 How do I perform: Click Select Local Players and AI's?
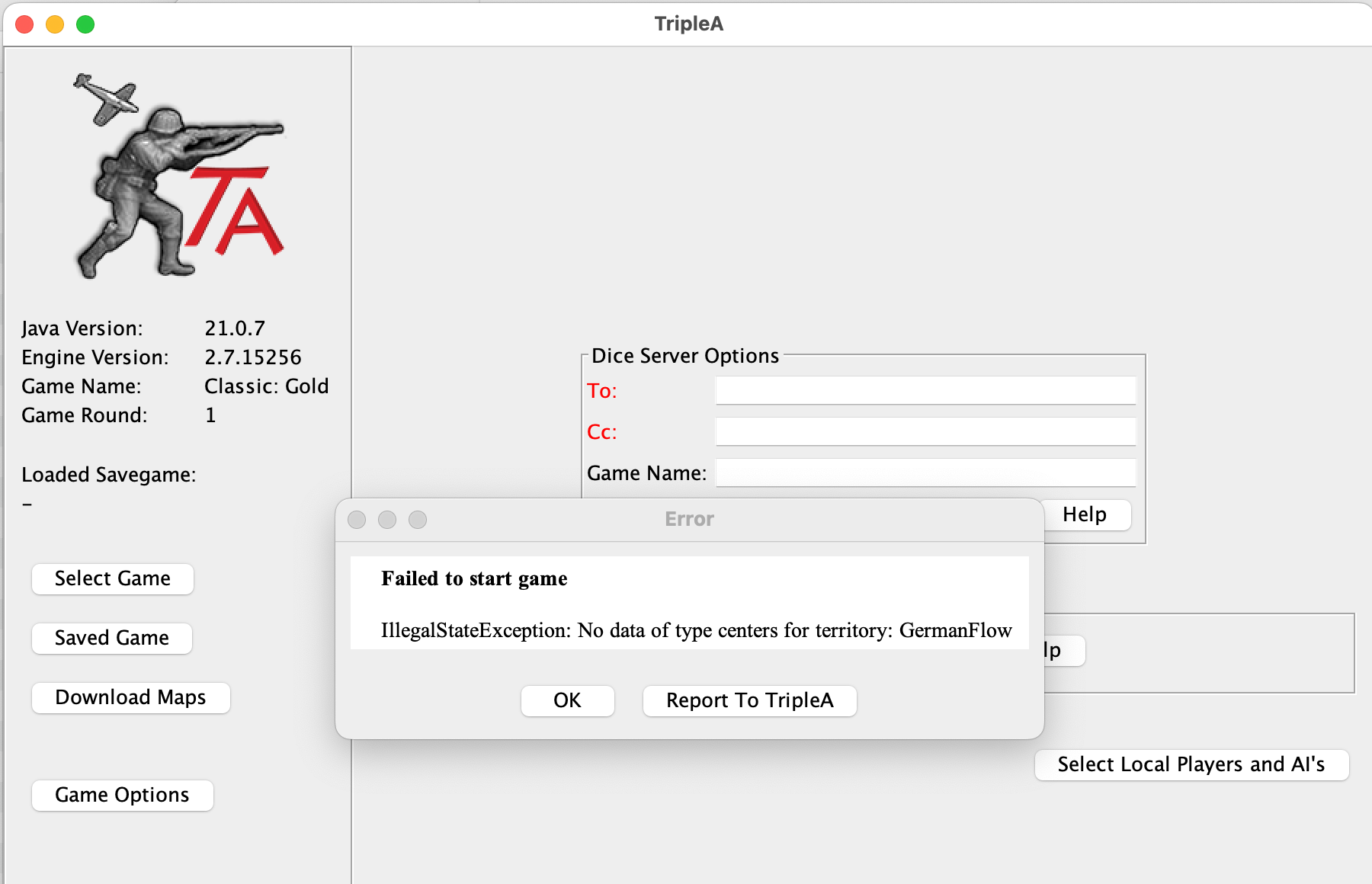[1191, 764]
